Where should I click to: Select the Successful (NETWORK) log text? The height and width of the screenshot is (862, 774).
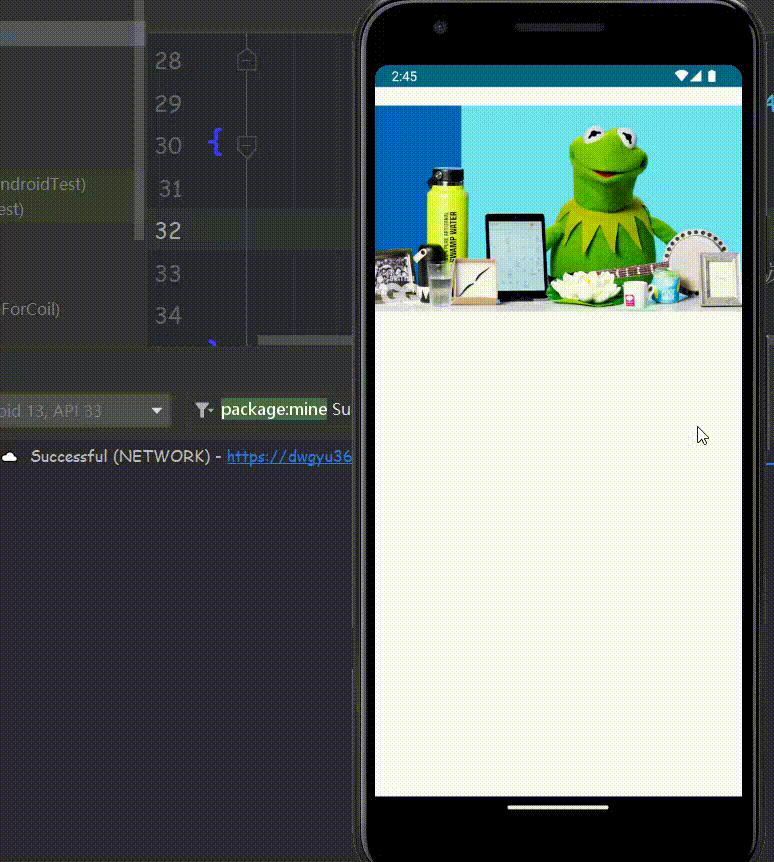coord(120,456)
